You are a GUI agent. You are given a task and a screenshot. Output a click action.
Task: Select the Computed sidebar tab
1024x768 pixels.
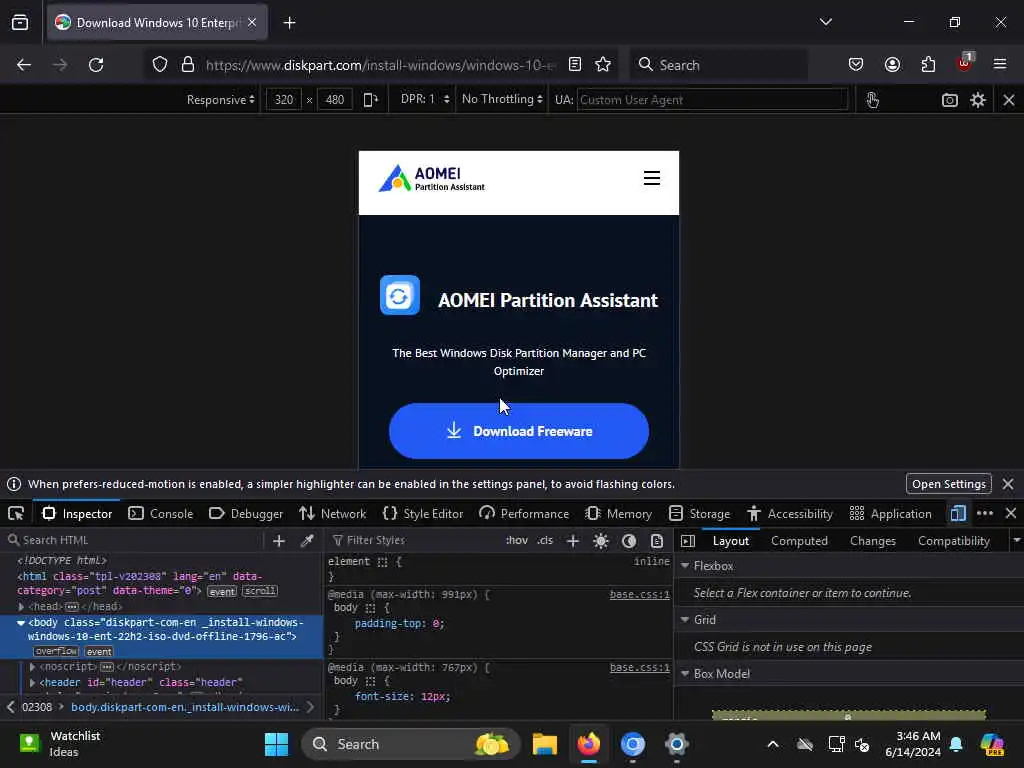(x=799, y=541)
